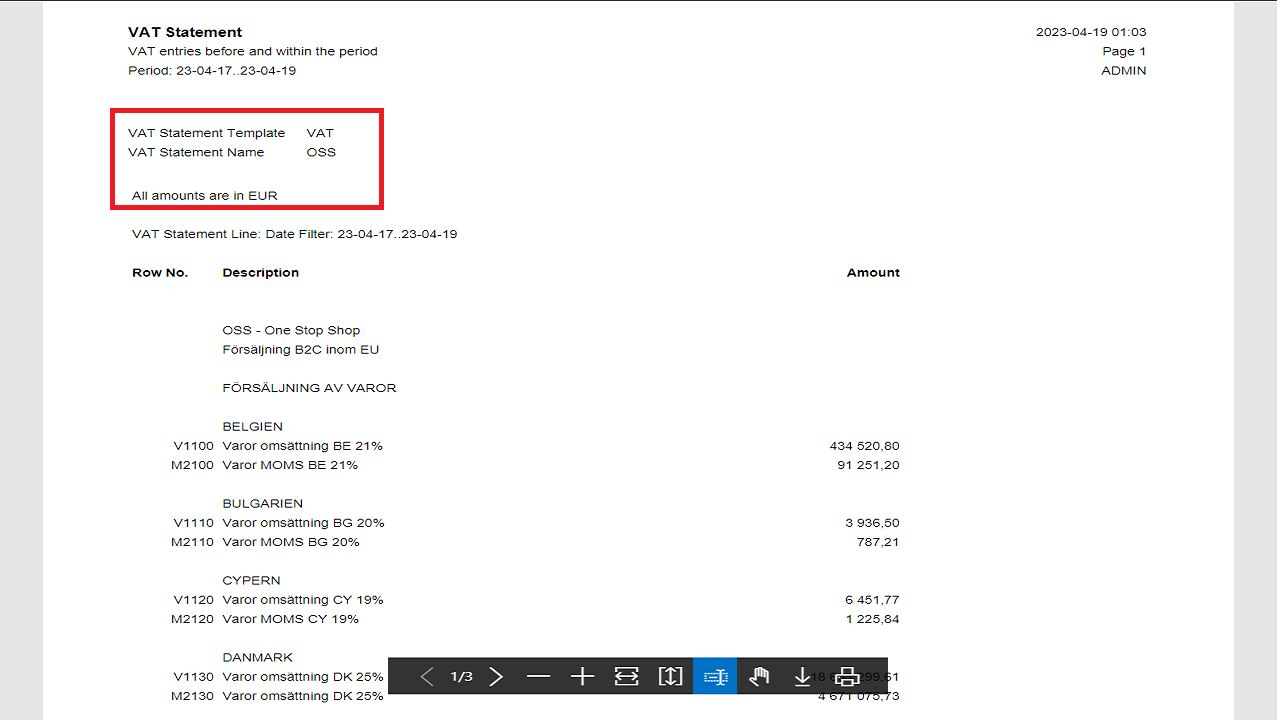This screenshot has width=1280, height=720.
Task: Select row number 'V1110'
Action: 194,523
